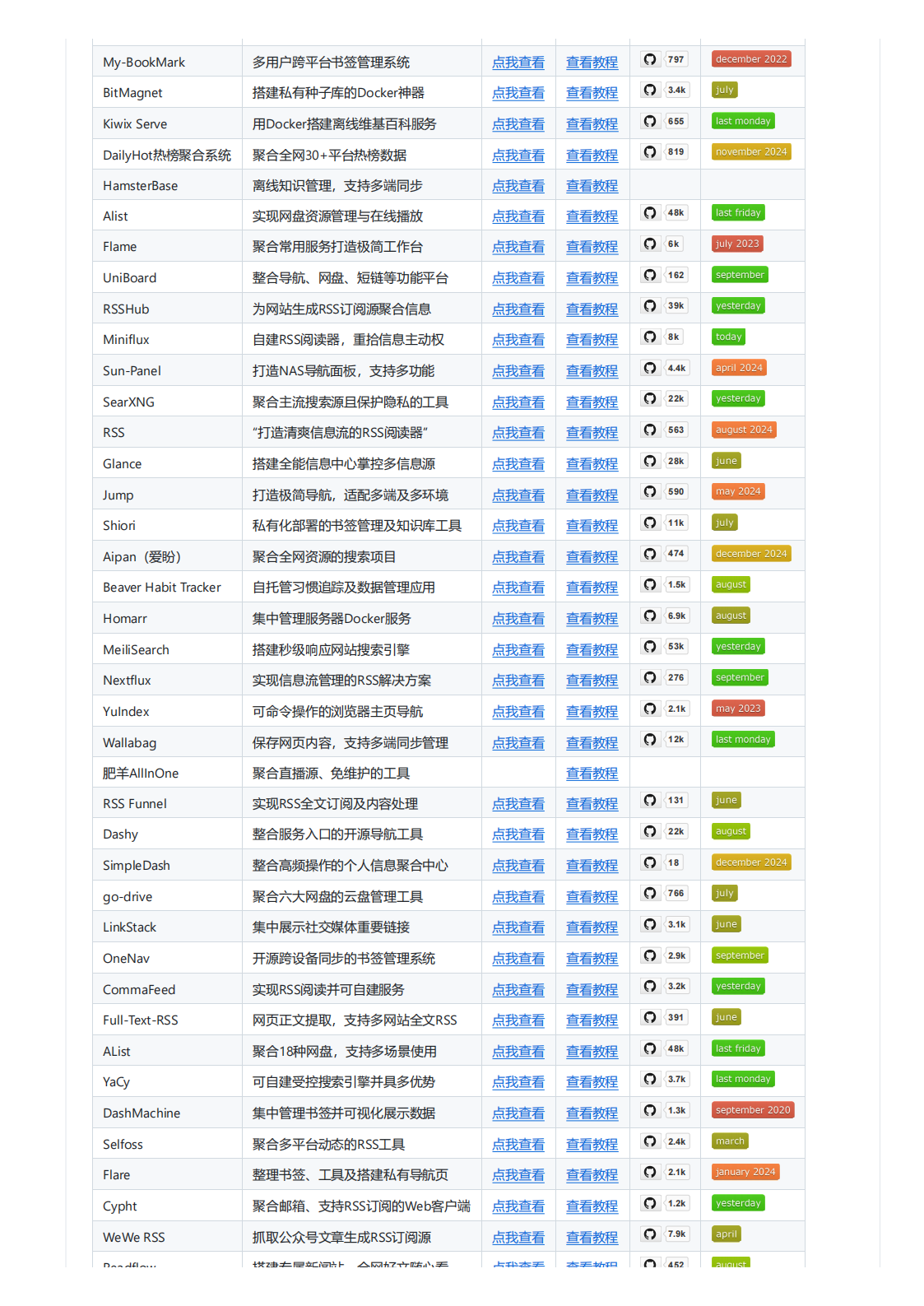Screen dimensions: 924x1306
Task: Click the 797 stars count for My-BookMark
Action: pyautogui.click(x=676, y=59)
